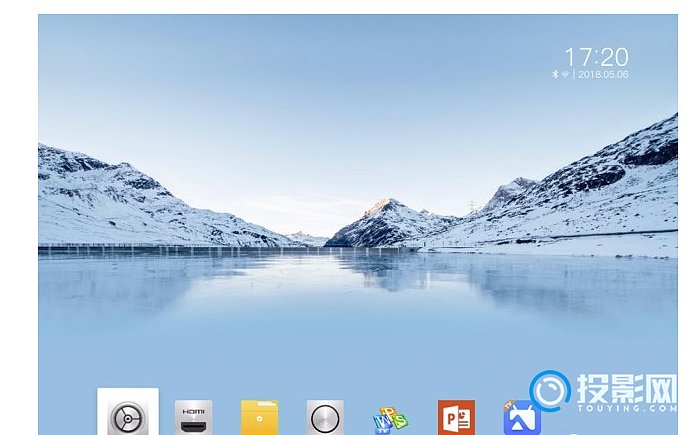Open the round gray circle app
Viewport: 699px width, 435px height.
click(x=325, y=417)
